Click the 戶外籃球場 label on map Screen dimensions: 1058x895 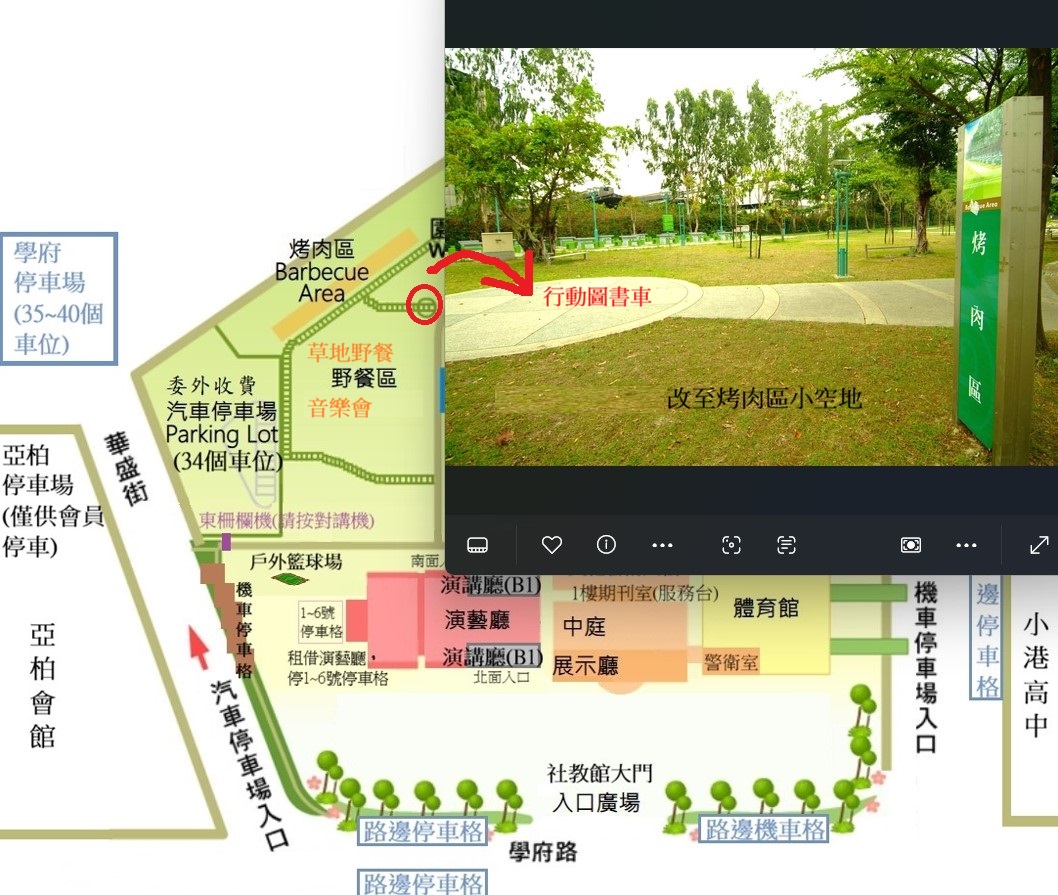pos(295,562)
